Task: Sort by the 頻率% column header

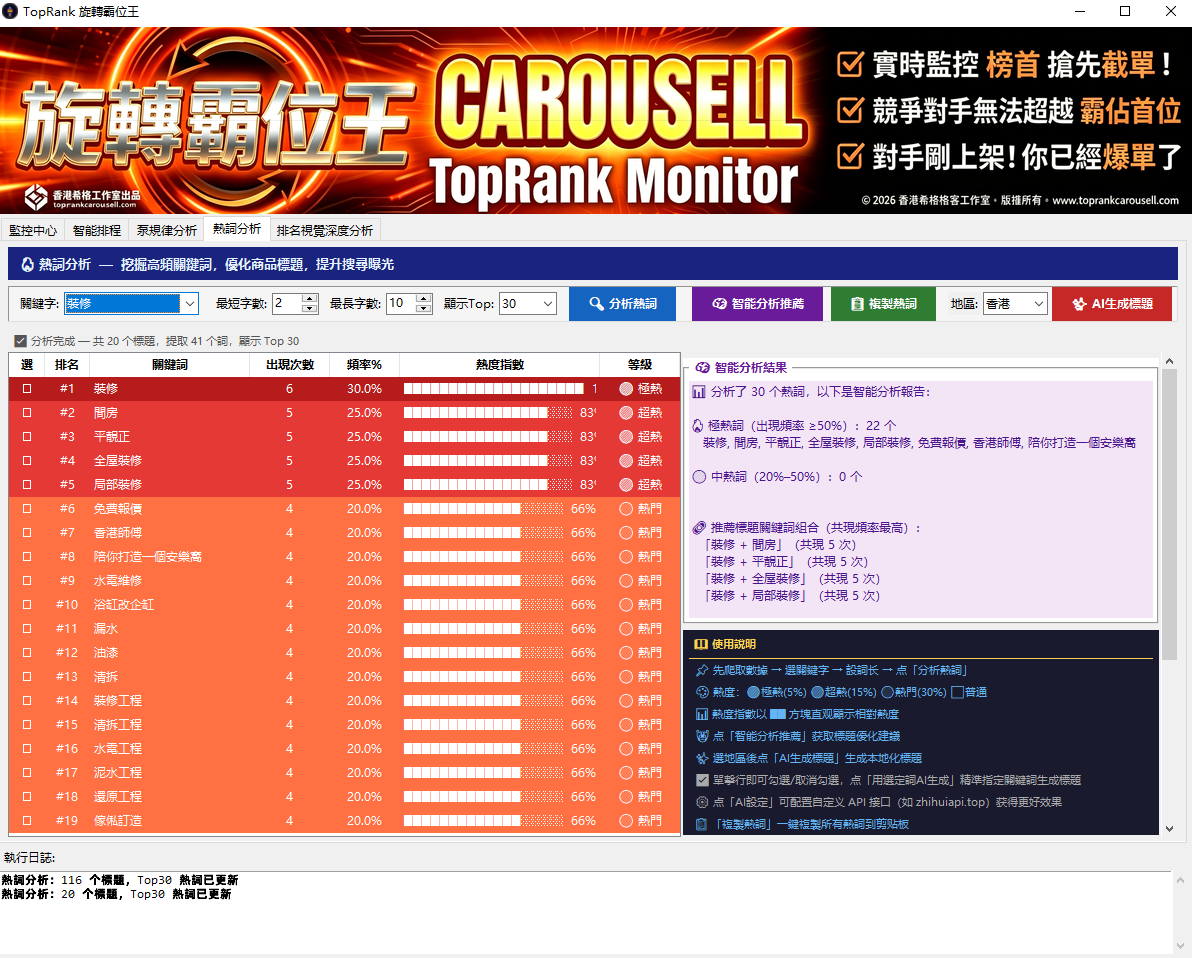Action: tap(364, 365)
